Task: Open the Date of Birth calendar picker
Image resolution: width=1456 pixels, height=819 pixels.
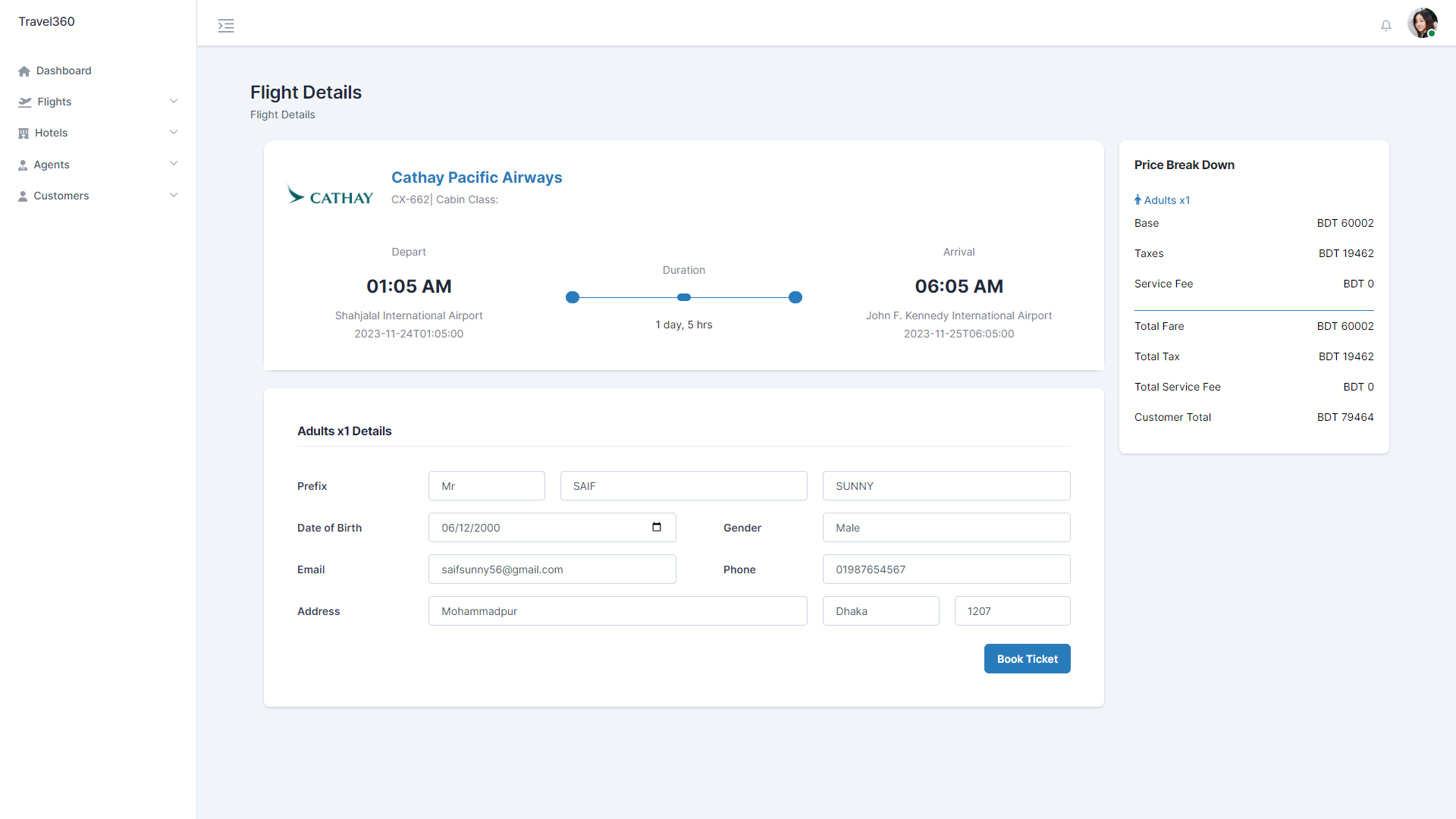Action: pos(657,527)
